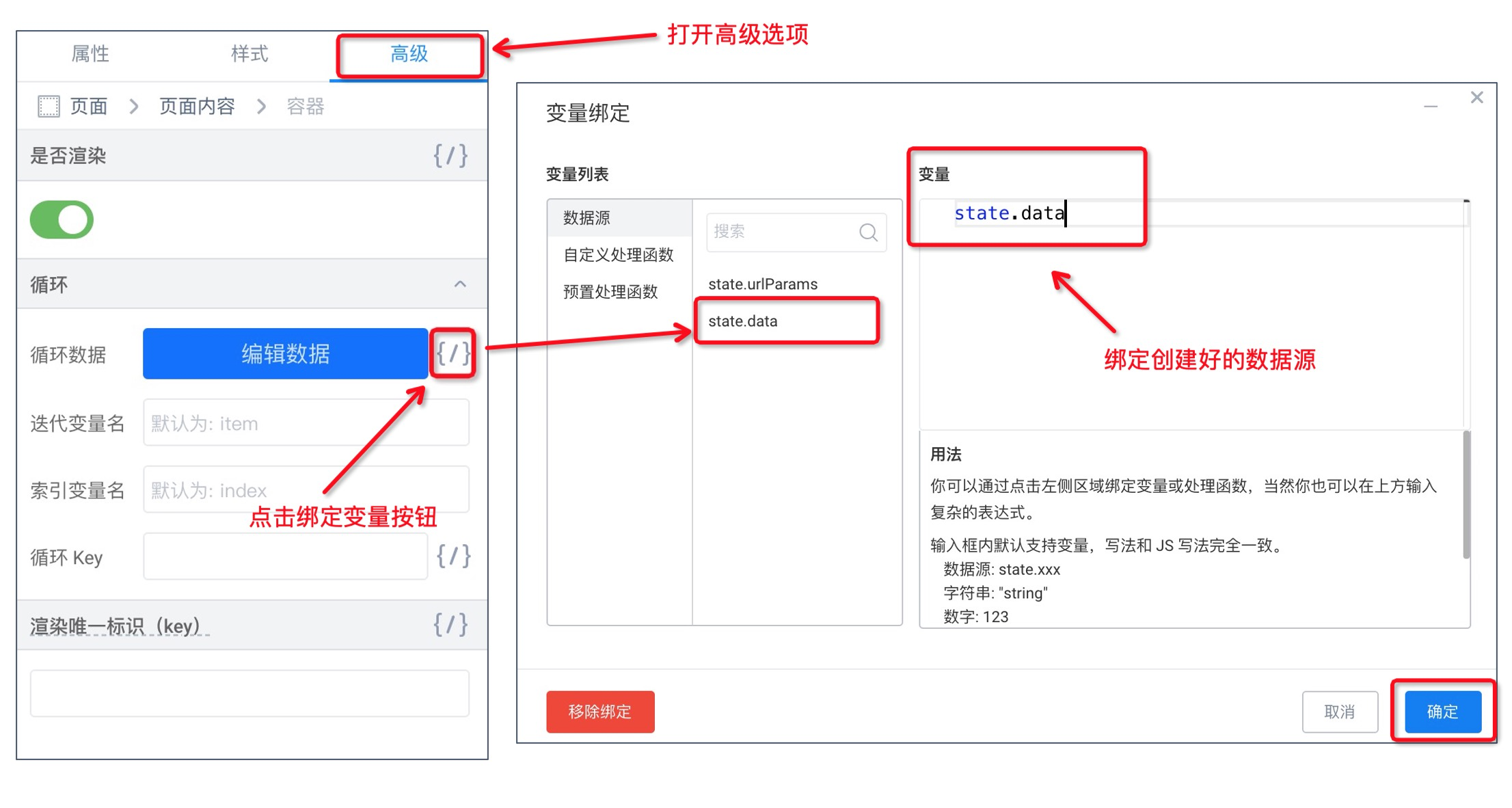Go to 页面内容 in the breadcrumb
The height and width of the screenshot is (808, 1512).
pyautogui.click(x=197, y=107)
